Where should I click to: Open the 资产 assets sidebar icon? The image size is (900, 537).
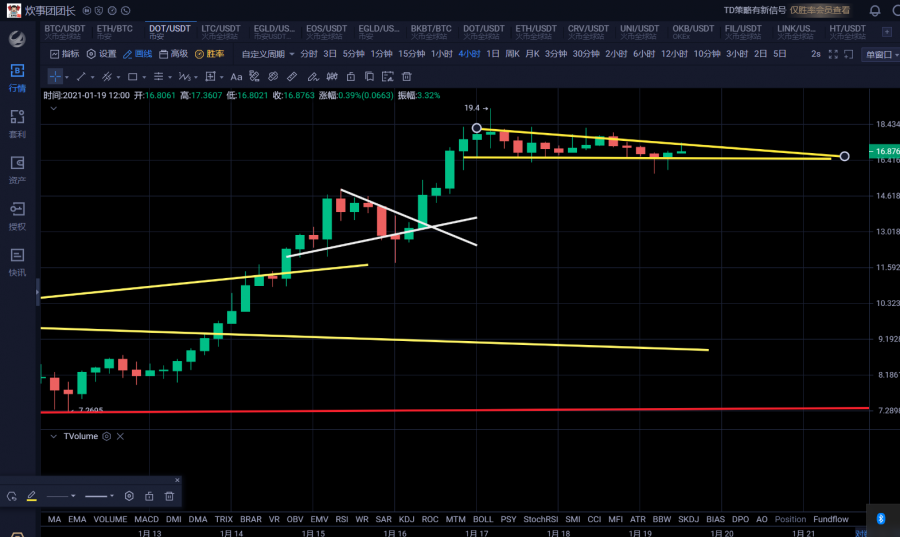click(x=17, y=170)
